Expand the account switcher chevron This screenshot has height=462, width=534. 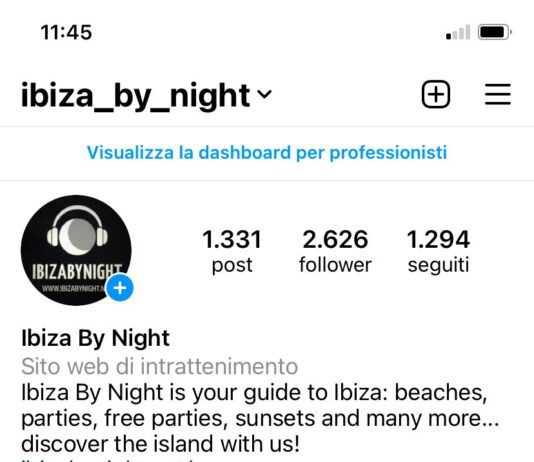pyautogui.click(x=264, y=94)
